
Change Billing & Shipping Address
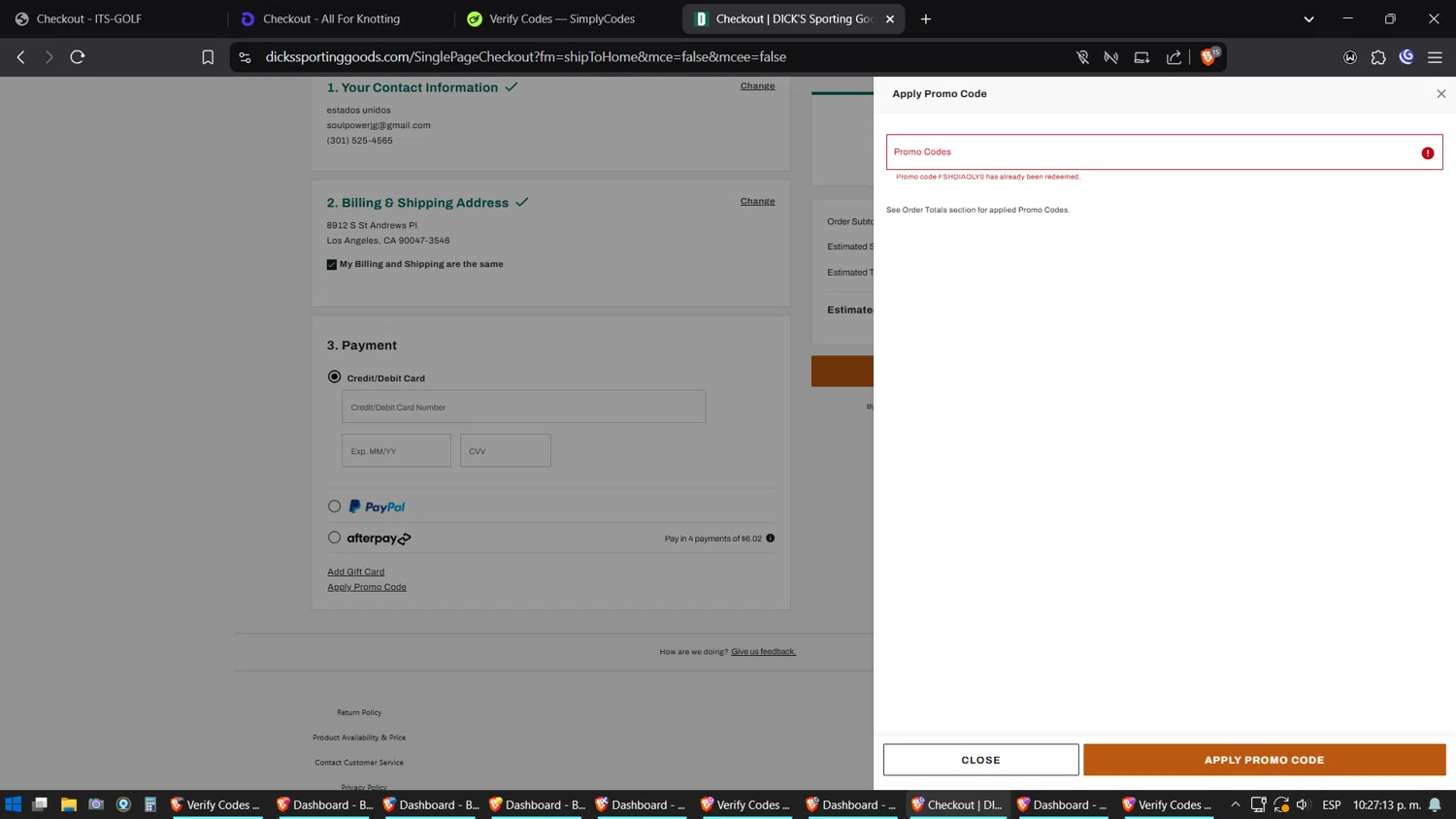pyautogui.click(x=757, y=202)
